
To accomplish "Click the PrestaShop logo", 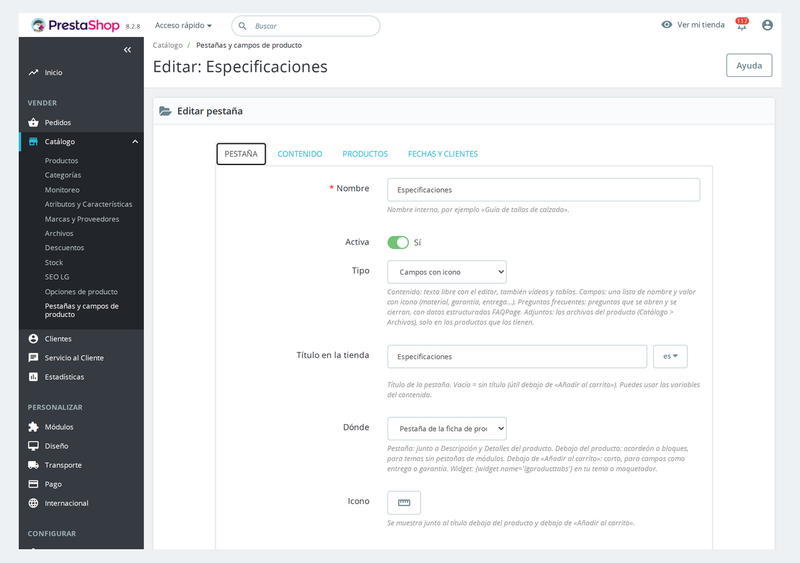I will point(76,25).
